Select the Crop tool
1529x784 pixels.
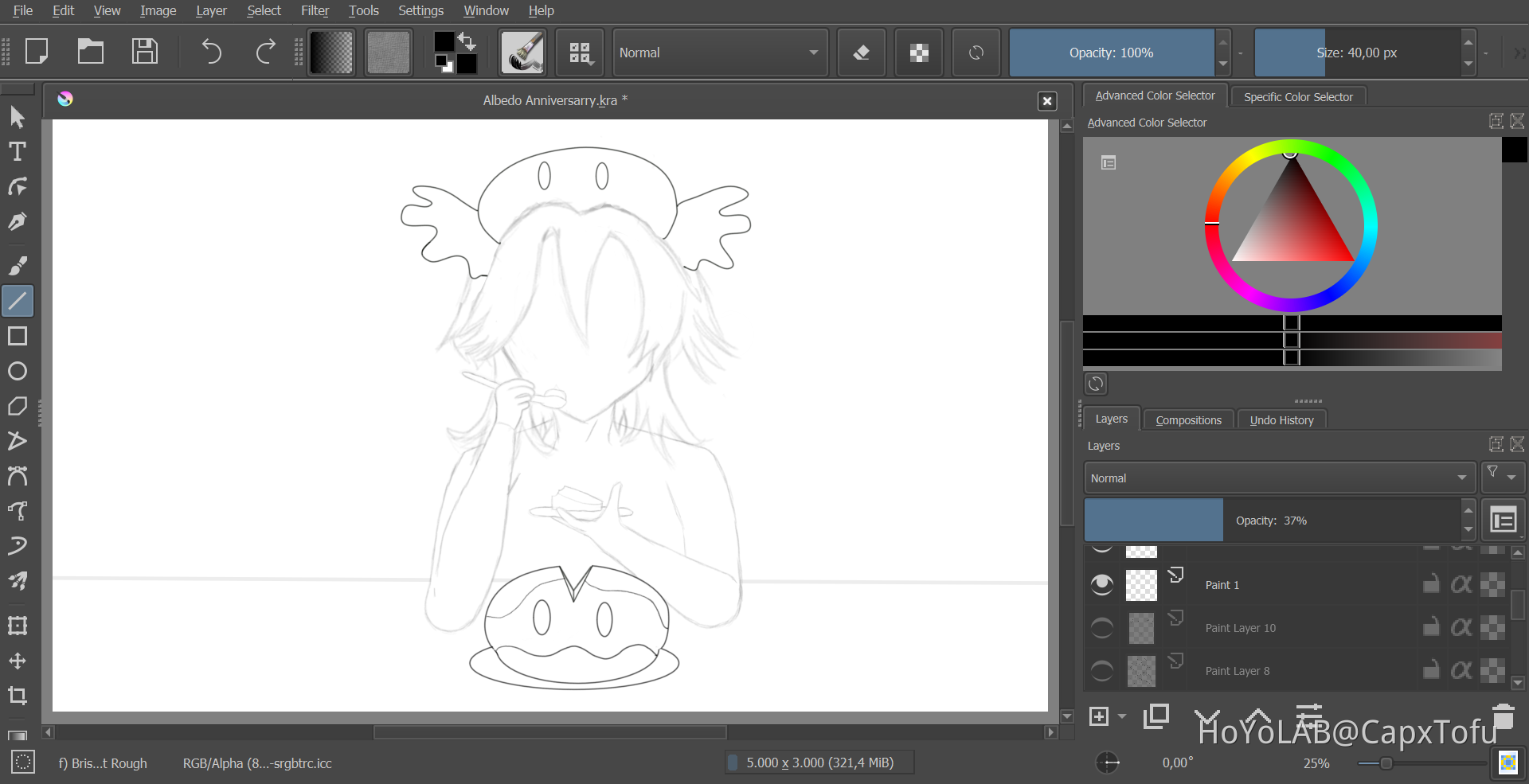tap(18, 696)
